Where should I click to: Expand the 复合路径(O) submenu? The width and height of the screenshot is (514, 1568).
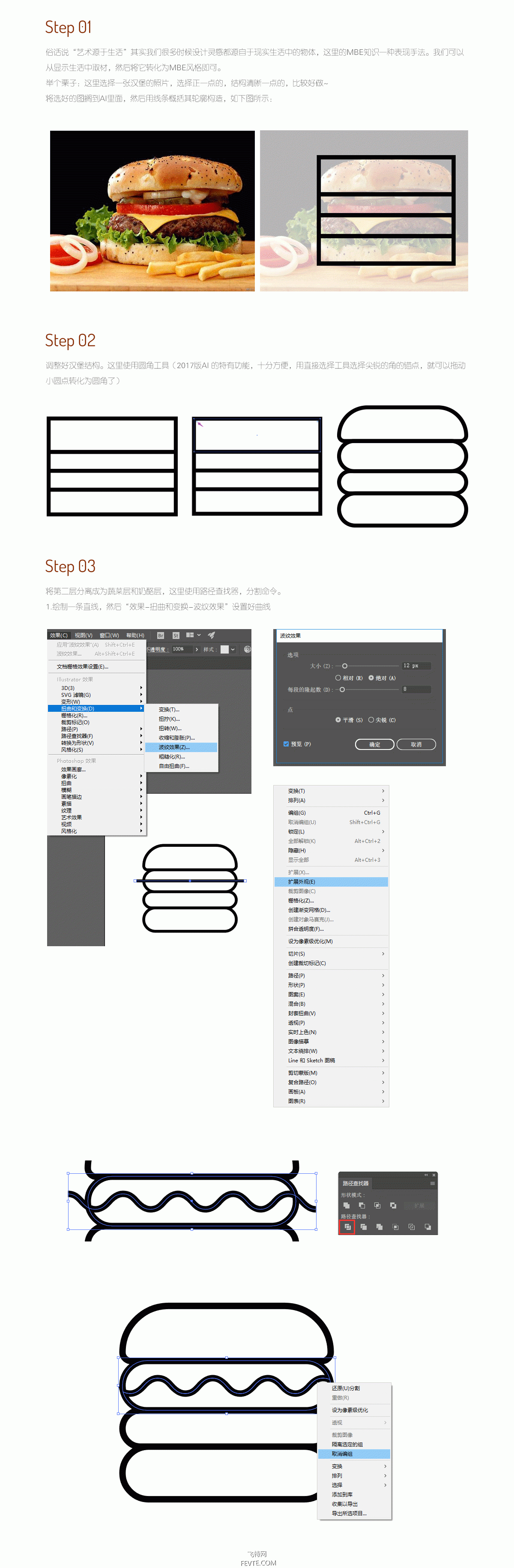pyautogui.click(x=331, y=1082)
